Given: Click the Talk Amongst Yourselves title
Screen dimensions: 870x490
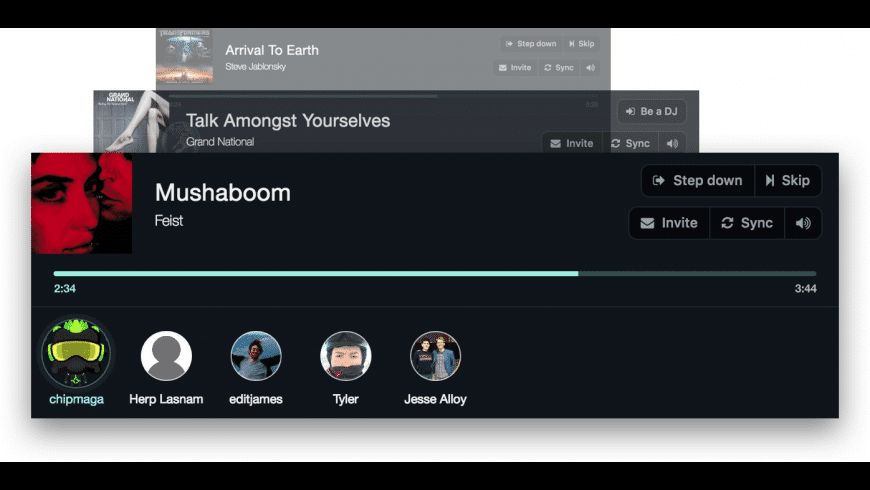Looking at the screenshot, I should click(x=287, y=120).
